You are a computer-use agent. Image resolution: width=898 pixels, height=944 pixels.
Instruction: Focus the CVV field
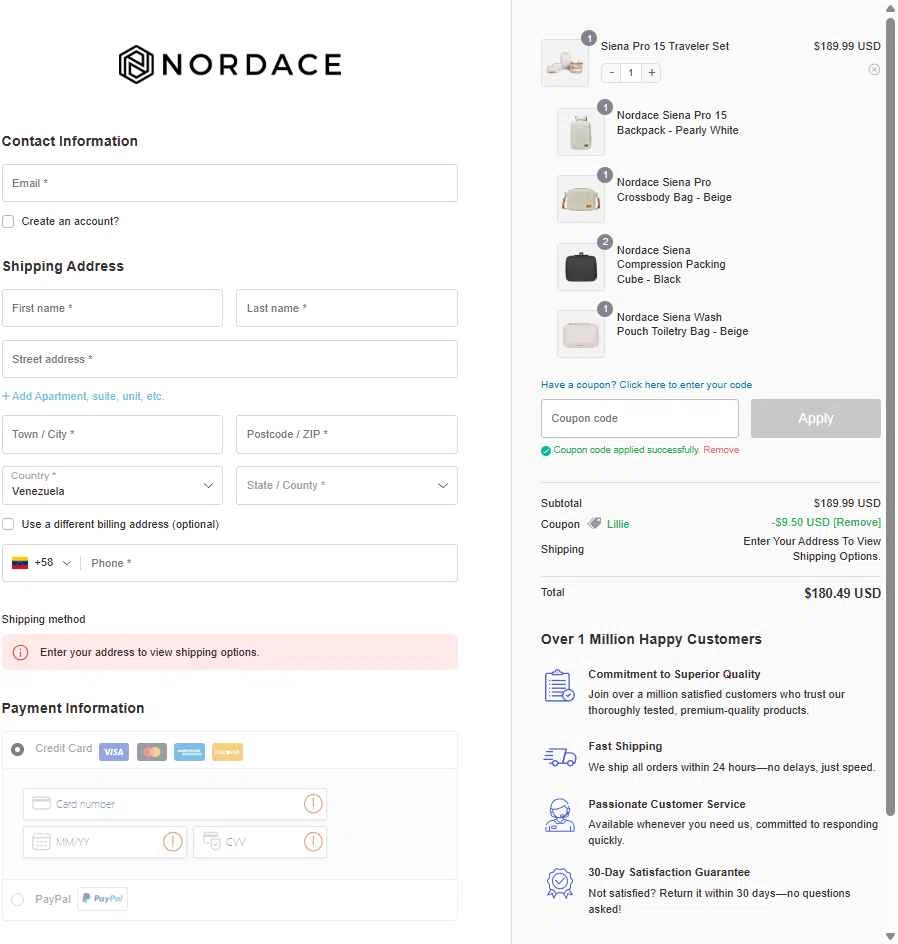coord(260,842)
